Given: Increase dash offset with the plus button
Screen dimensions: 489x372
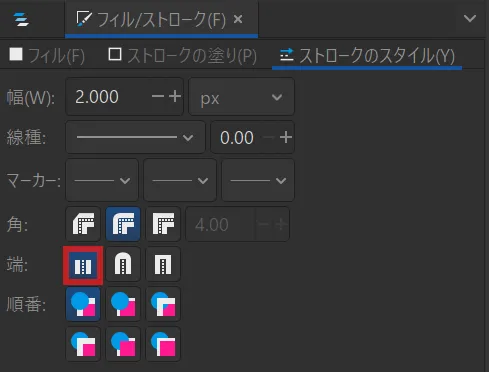Looking at the screenshot, I should point(286,137).
